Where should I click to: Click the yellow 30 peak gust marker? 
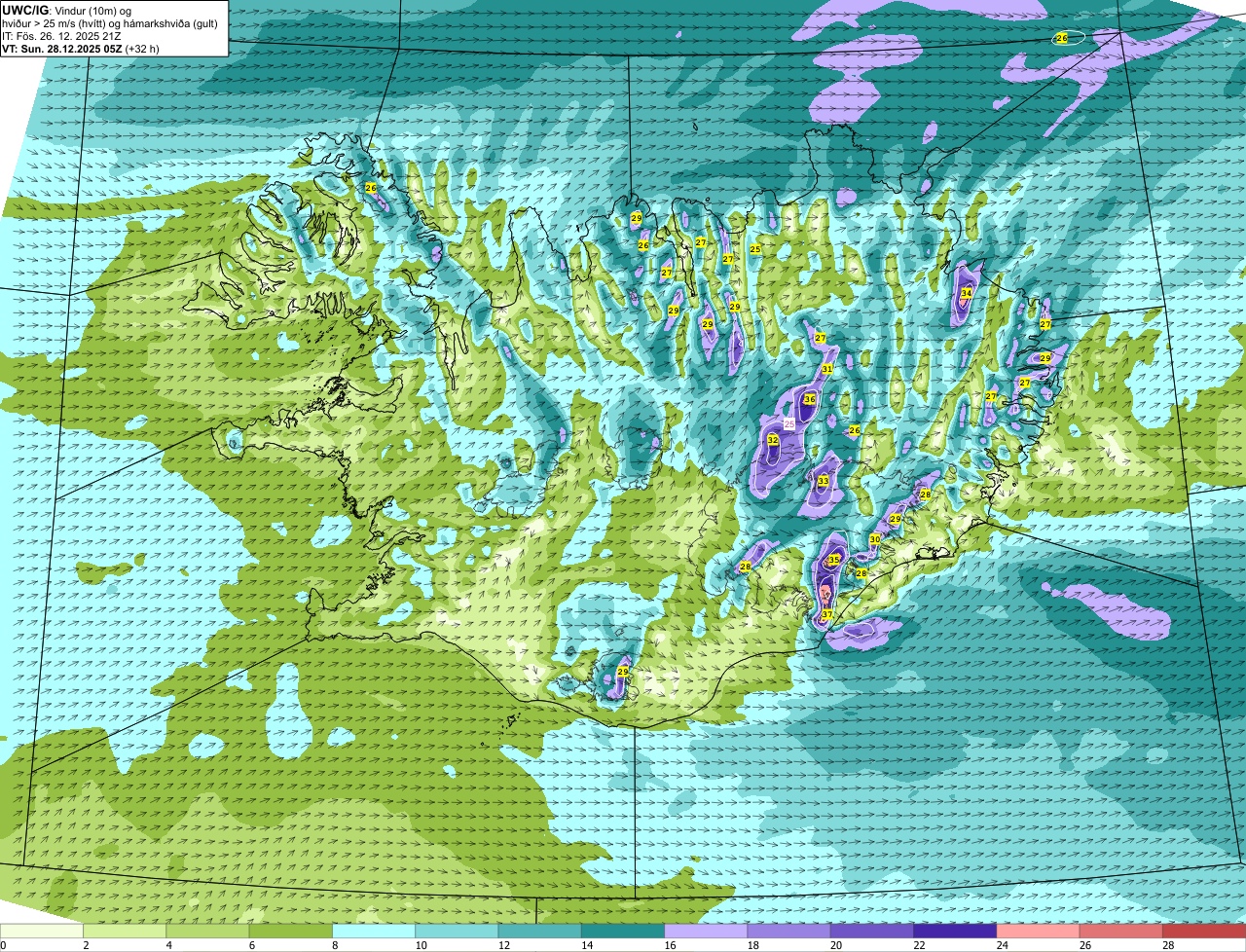(875, 539)
